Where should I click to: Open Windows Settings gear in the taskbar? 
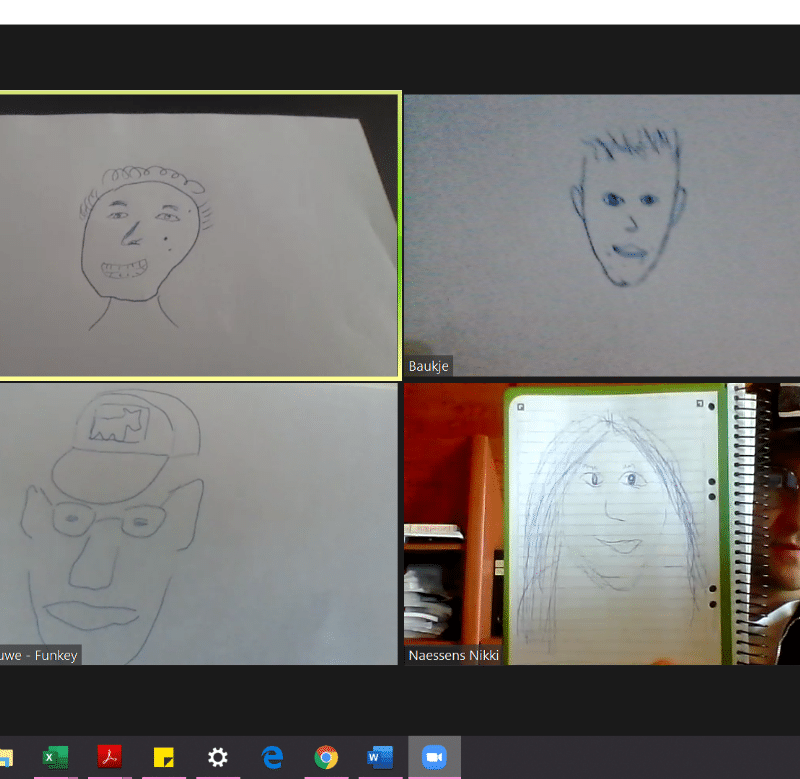217,758
